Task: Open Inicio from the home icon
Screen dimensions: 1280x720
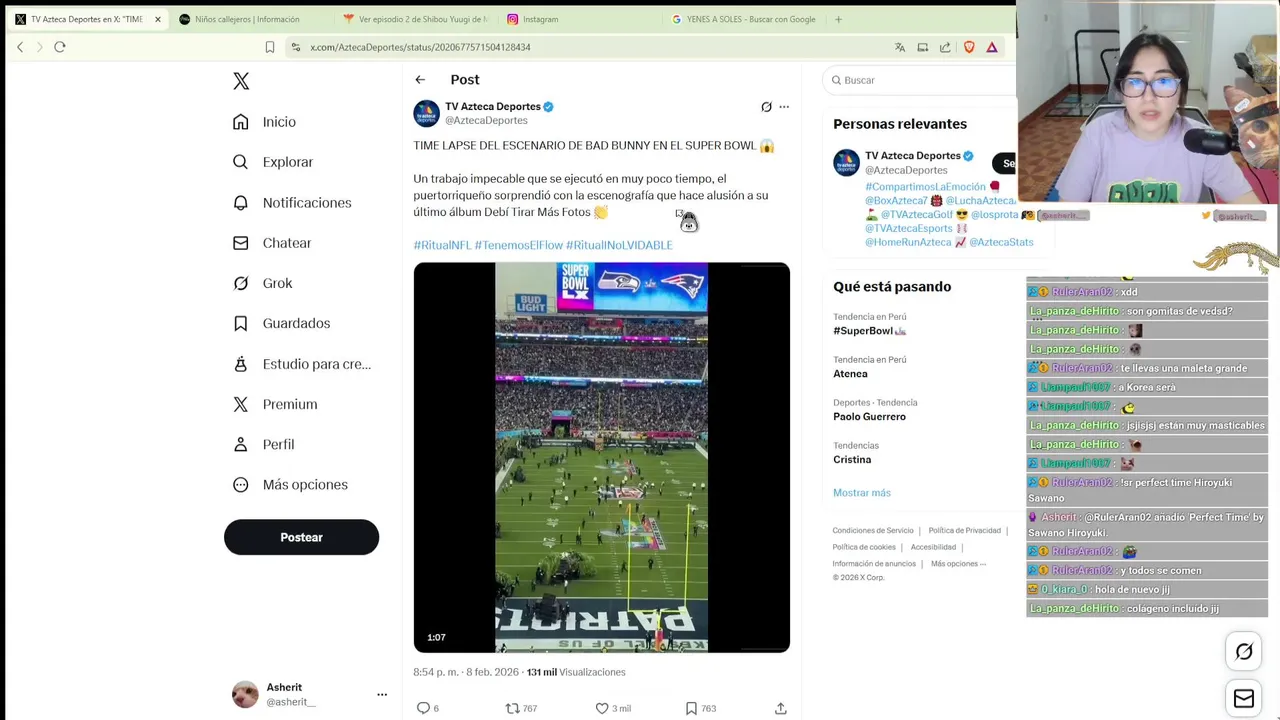Action: (241, 122)
